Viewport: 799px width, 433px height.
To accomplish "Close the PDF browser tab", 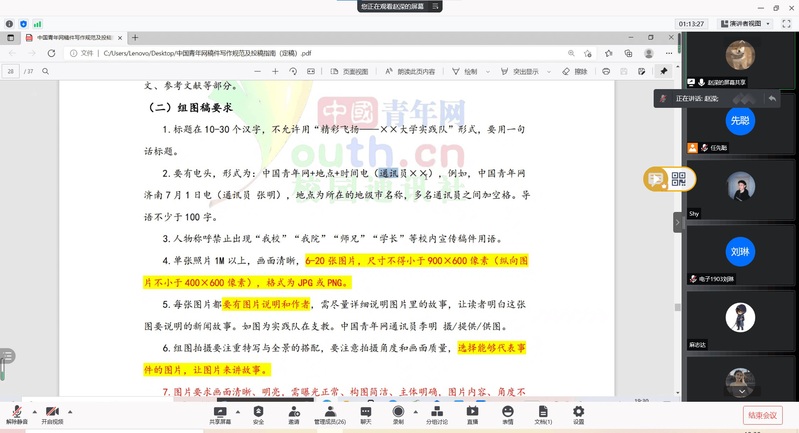I will click(x=120, y=38).
